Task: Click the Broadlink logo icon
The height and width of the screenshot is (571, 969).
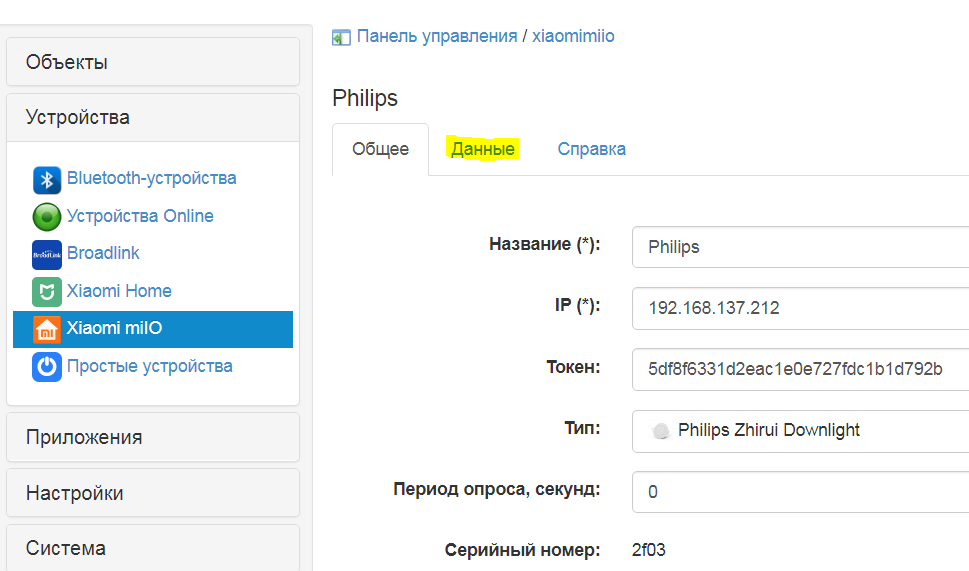Action: (x=47, y=254)
